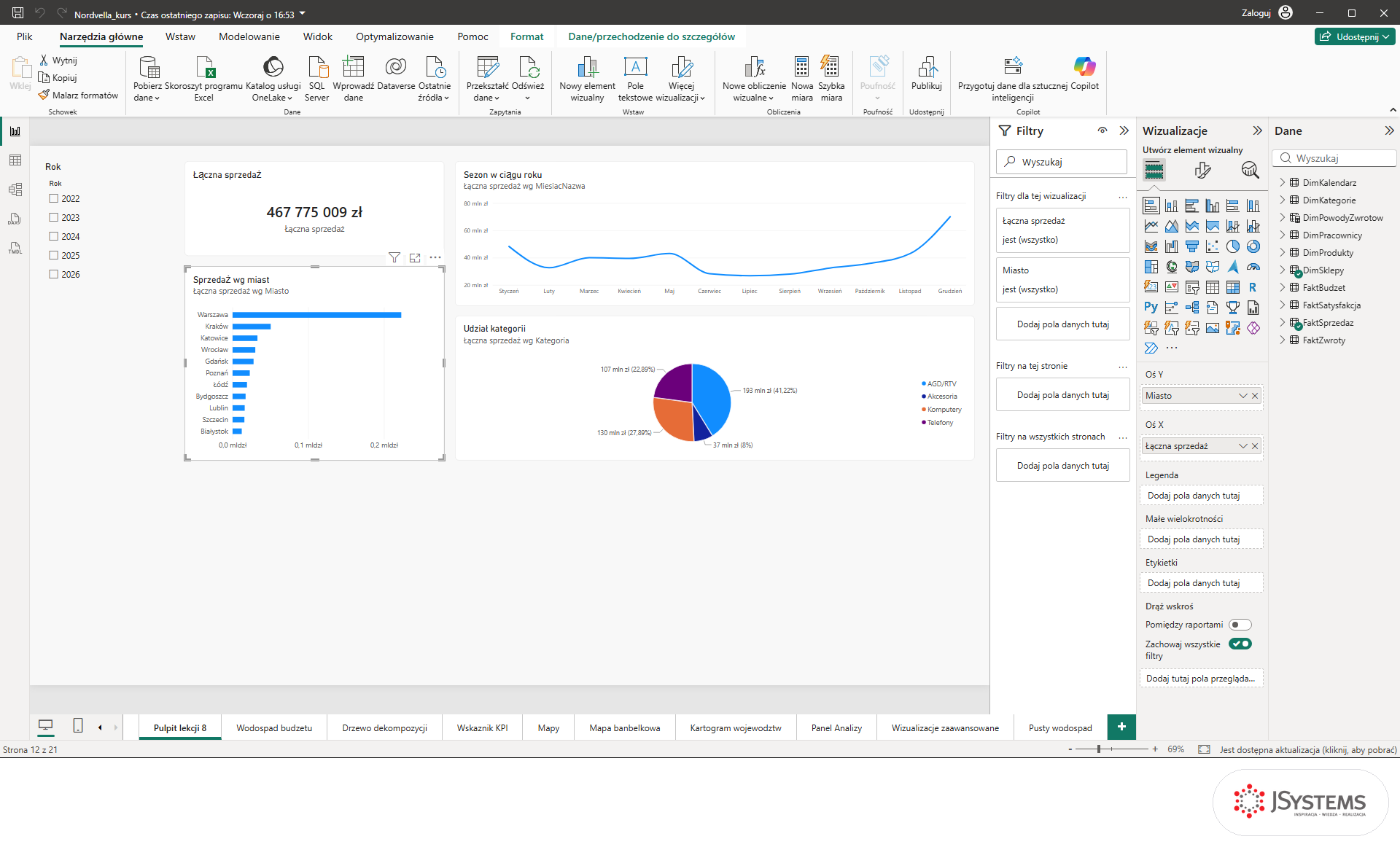
Task: Switch to Panel Analizy page tab
Action: click(x=836, y=727)
